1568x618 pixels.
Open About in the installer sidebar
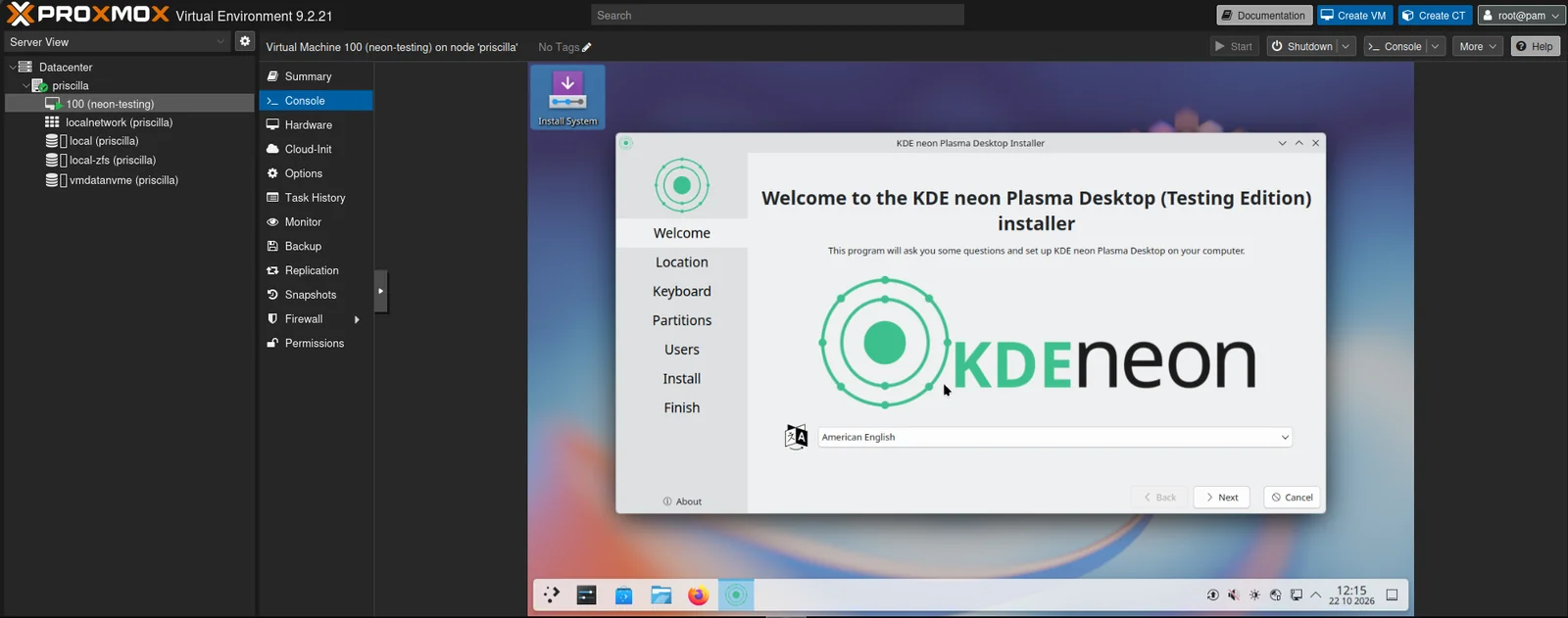[x=682, y=501]
